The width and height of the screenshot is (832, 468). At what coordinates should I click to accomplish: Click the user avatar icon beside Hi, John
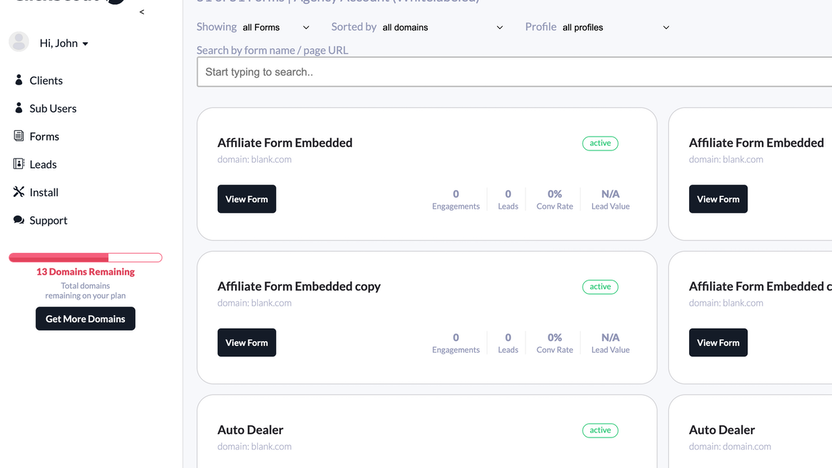(x=19, y=42)
